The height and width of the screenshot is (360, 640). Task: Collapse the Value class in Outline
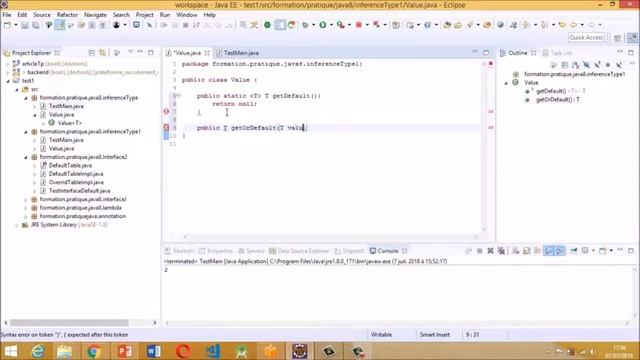[x=506, y=83]
